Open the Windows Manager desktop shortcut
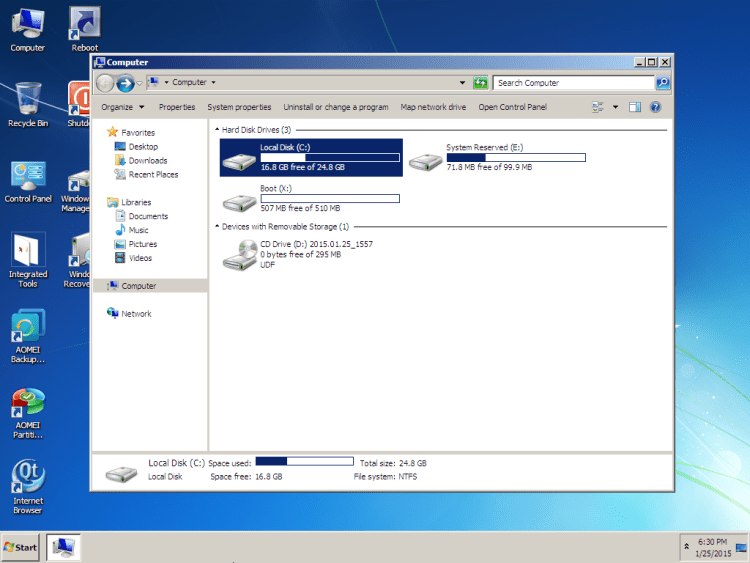 point(76,190)
